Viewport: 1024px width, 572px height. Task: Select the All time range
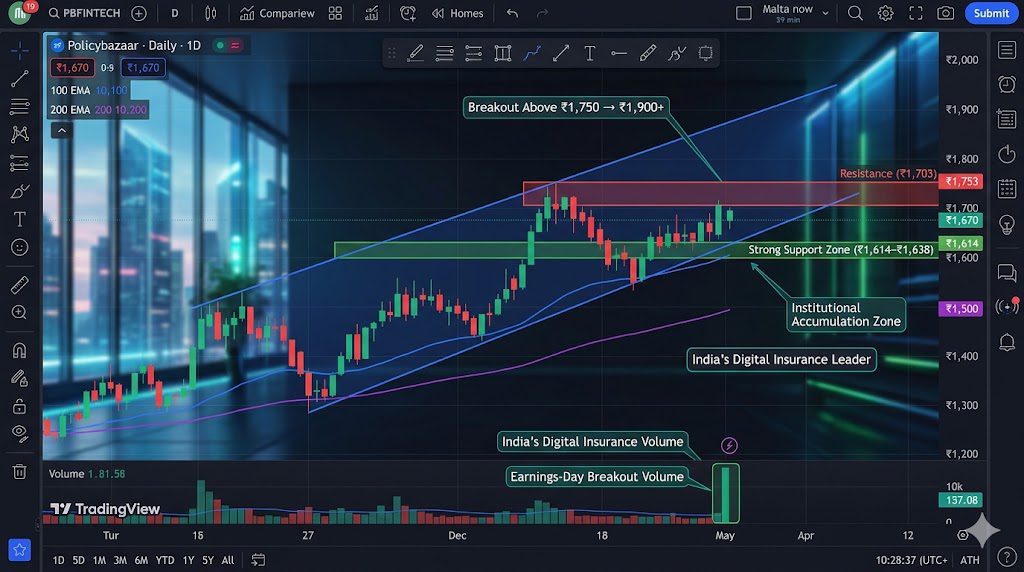tap(228, 560)
